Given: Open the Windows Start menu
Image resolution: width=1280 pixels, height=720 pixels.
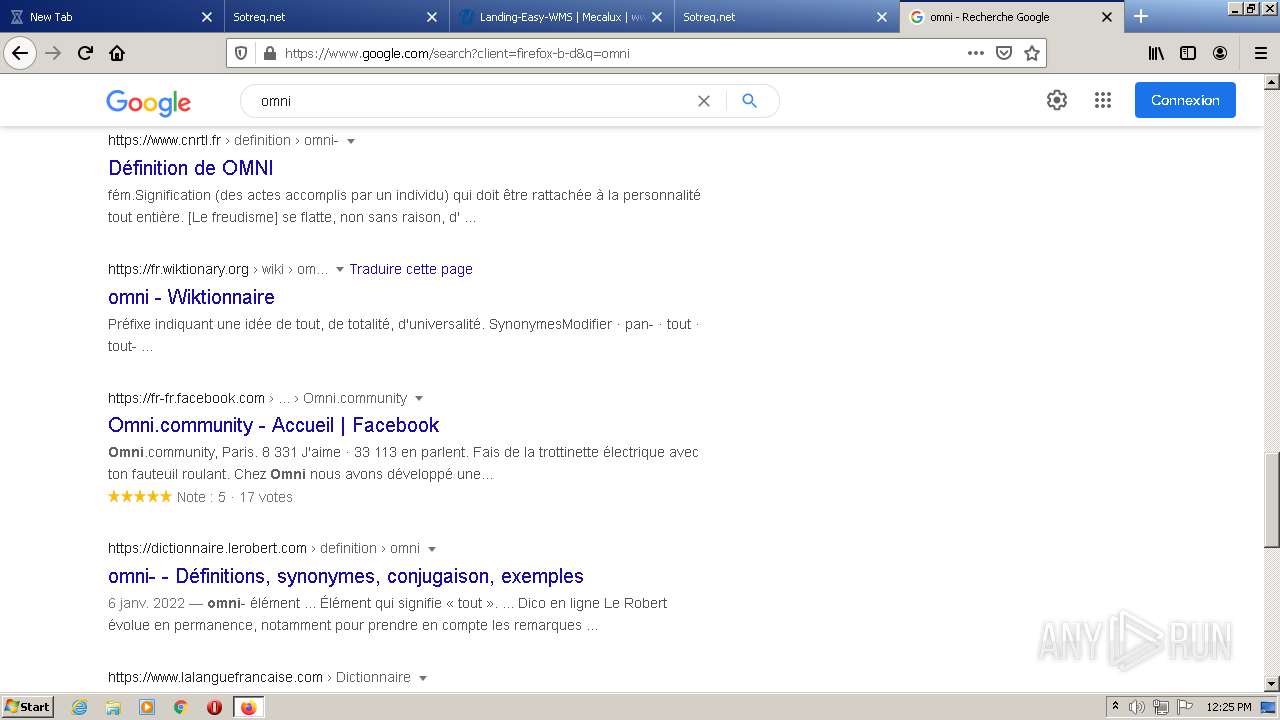Looking at the screenshot, I should [x=28, y=707].
